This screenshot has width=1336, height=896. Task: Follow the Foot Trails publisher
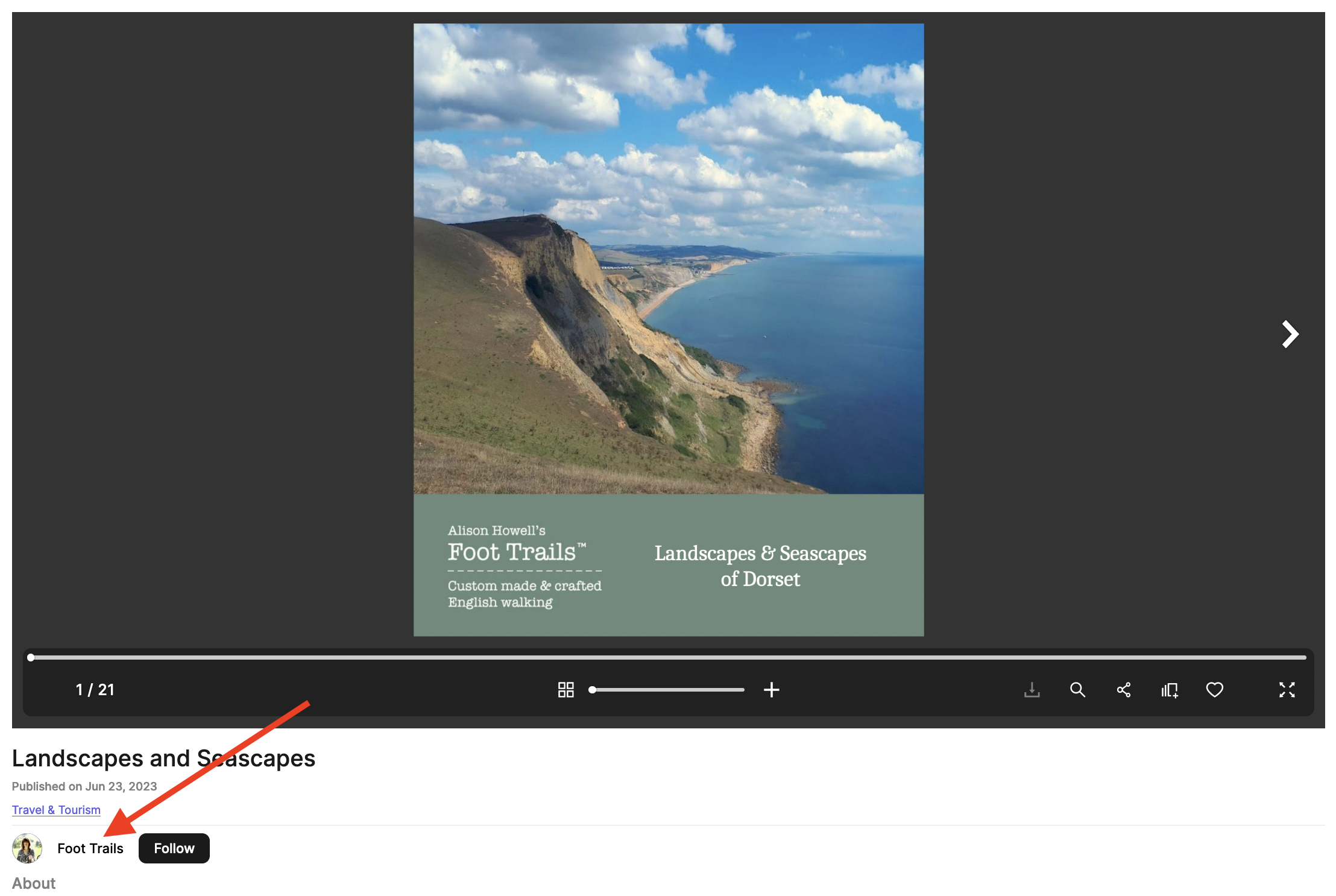point(174,848)
